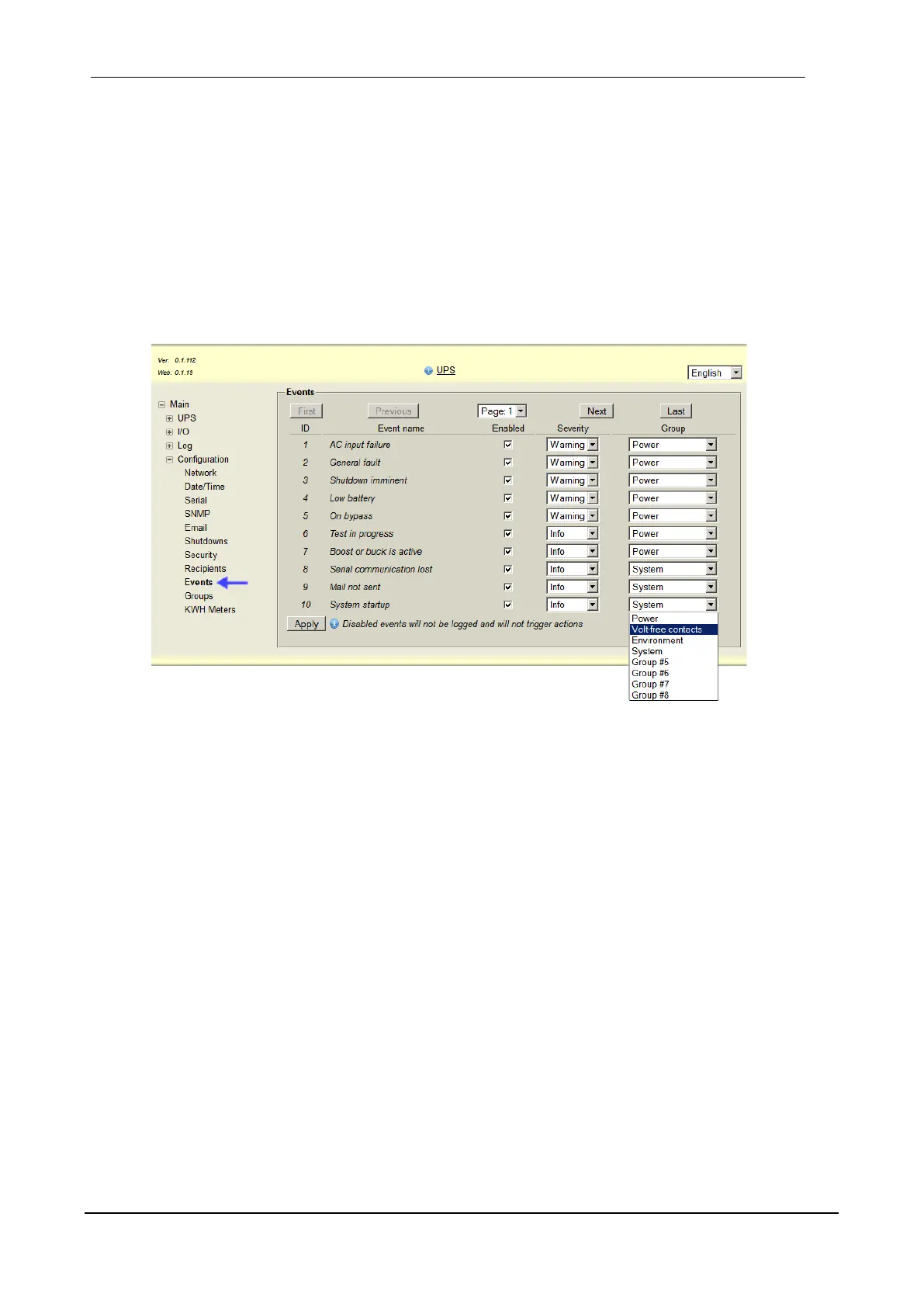
Task: Open SNMP configuration page
Action: [197, 514]
